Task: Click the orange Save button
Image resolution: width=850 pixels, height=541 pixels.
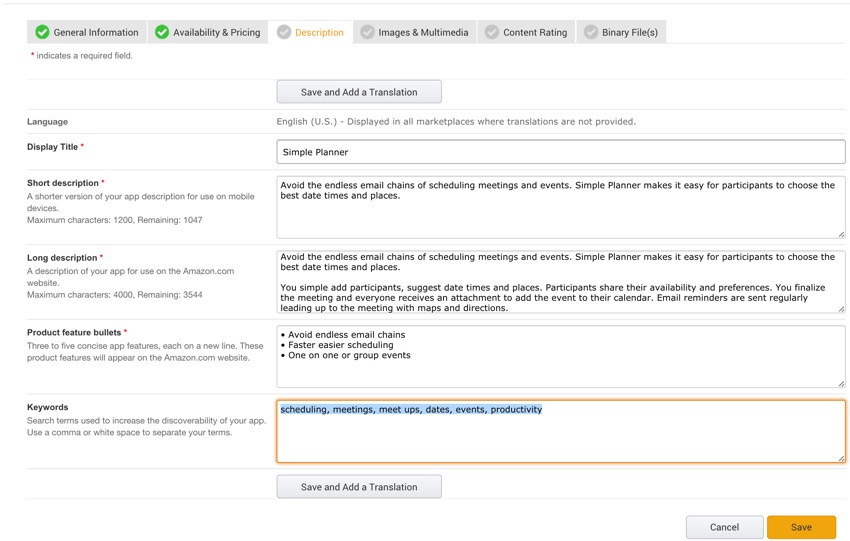Action: coord(801,527)
